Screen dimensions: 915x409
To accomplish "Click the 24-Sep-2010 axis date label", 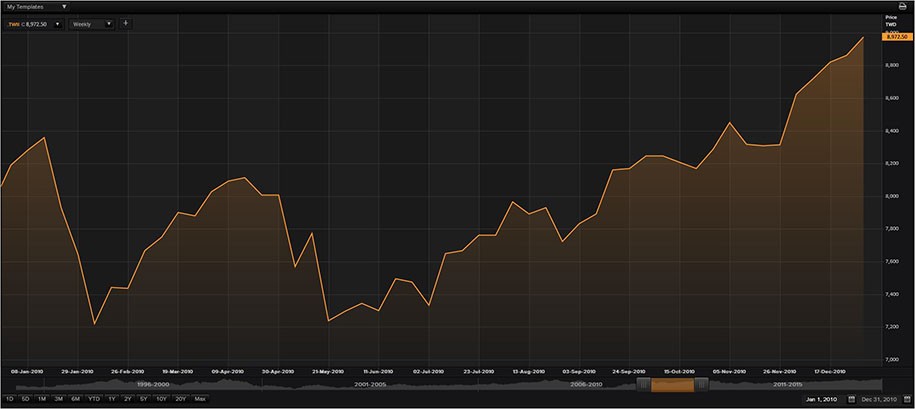I will coord(629,371).
